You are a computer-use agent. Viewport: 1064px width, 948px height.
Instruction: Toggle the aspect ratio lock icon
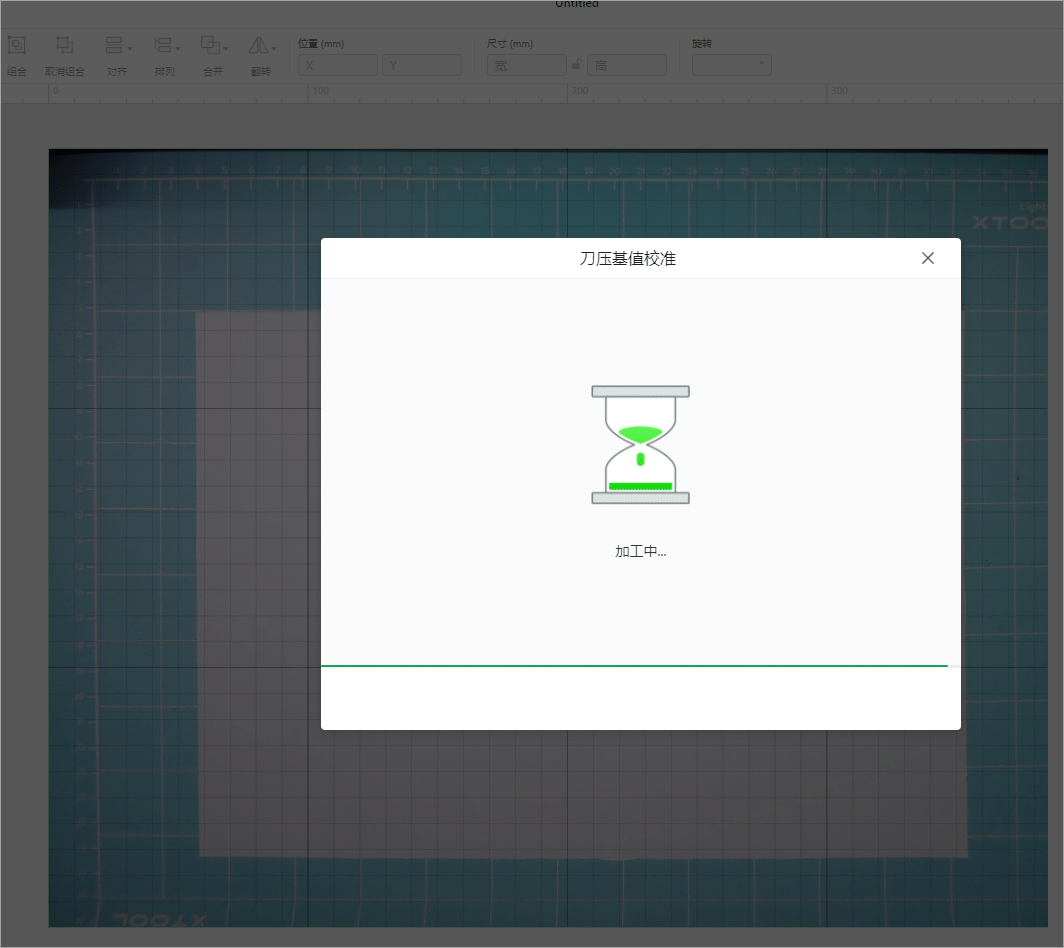click(x=576, y=64)
